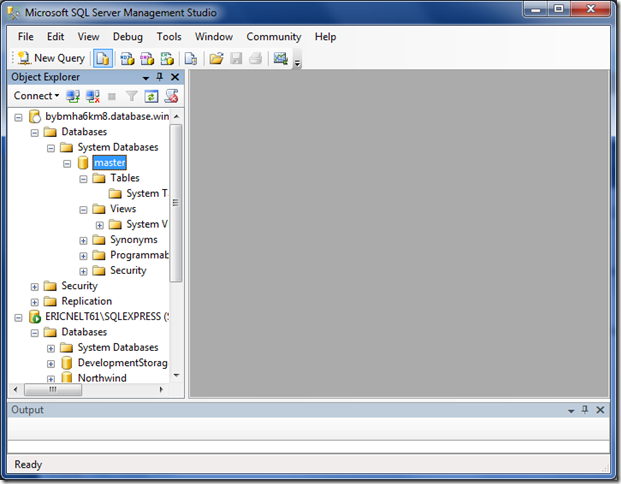
Task: Expand the System V... views folder
Action: coord(99,225)
